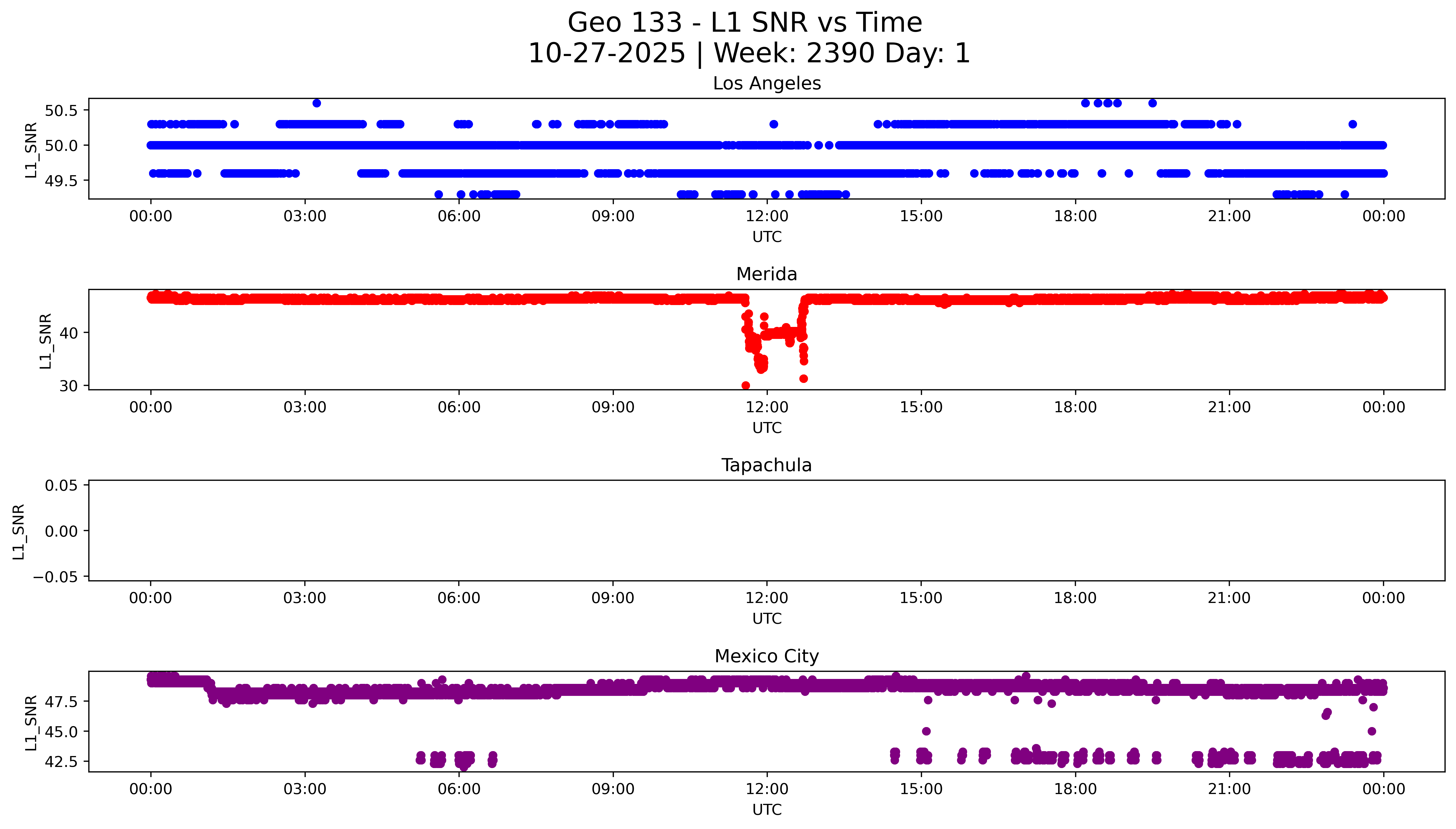Click the lowest red outlier point in Merida dip
Viewport: 1456px width, 829px height.
click(745, 385)
